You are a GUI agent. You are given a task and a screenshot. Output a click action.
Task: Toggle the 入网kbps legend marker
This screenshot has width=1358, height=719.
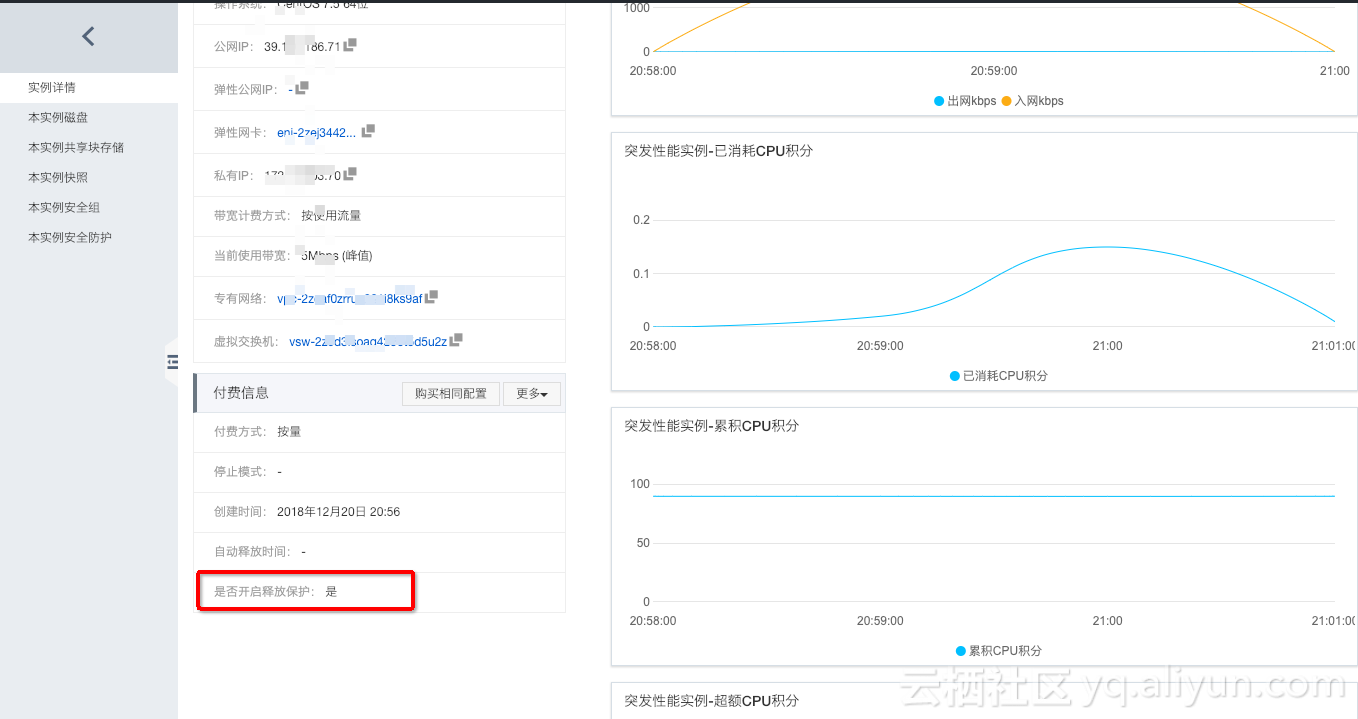(1006, 101)
